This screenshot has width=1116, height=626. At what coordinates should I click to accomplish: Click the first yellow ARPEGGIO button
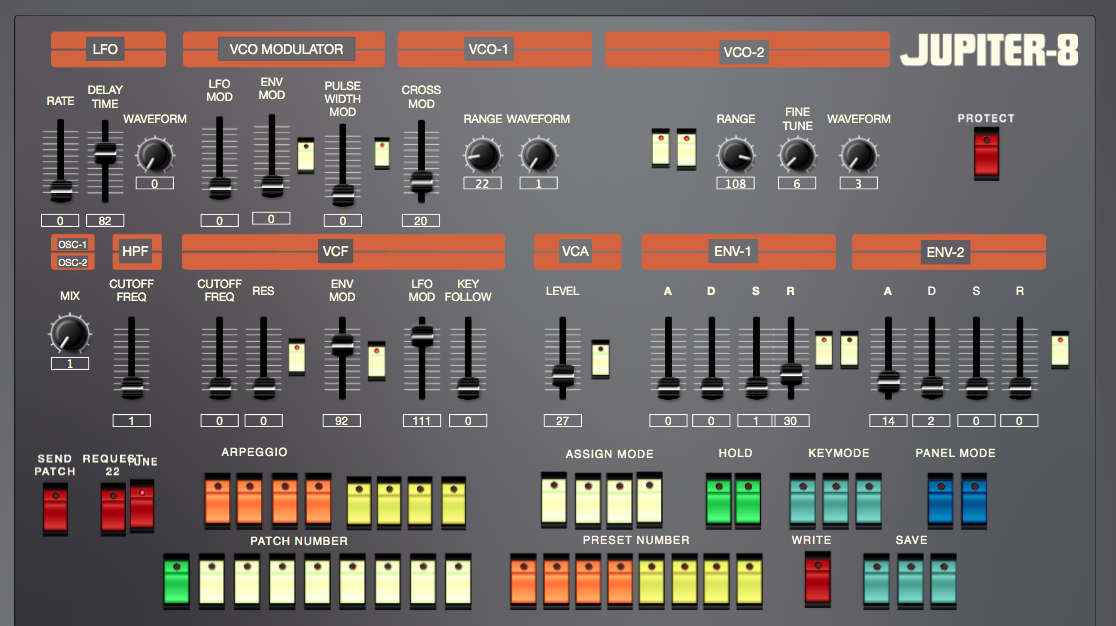(x=359, y=503)
